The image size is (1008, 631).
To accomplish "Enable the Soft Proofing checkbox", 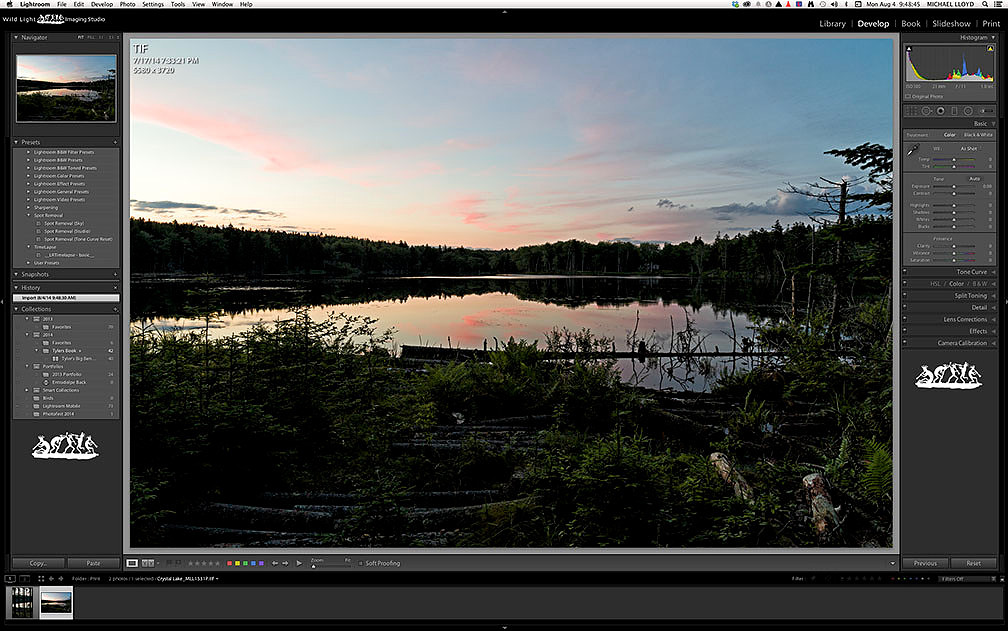I will pyautogui.click(x=361, y=563).
